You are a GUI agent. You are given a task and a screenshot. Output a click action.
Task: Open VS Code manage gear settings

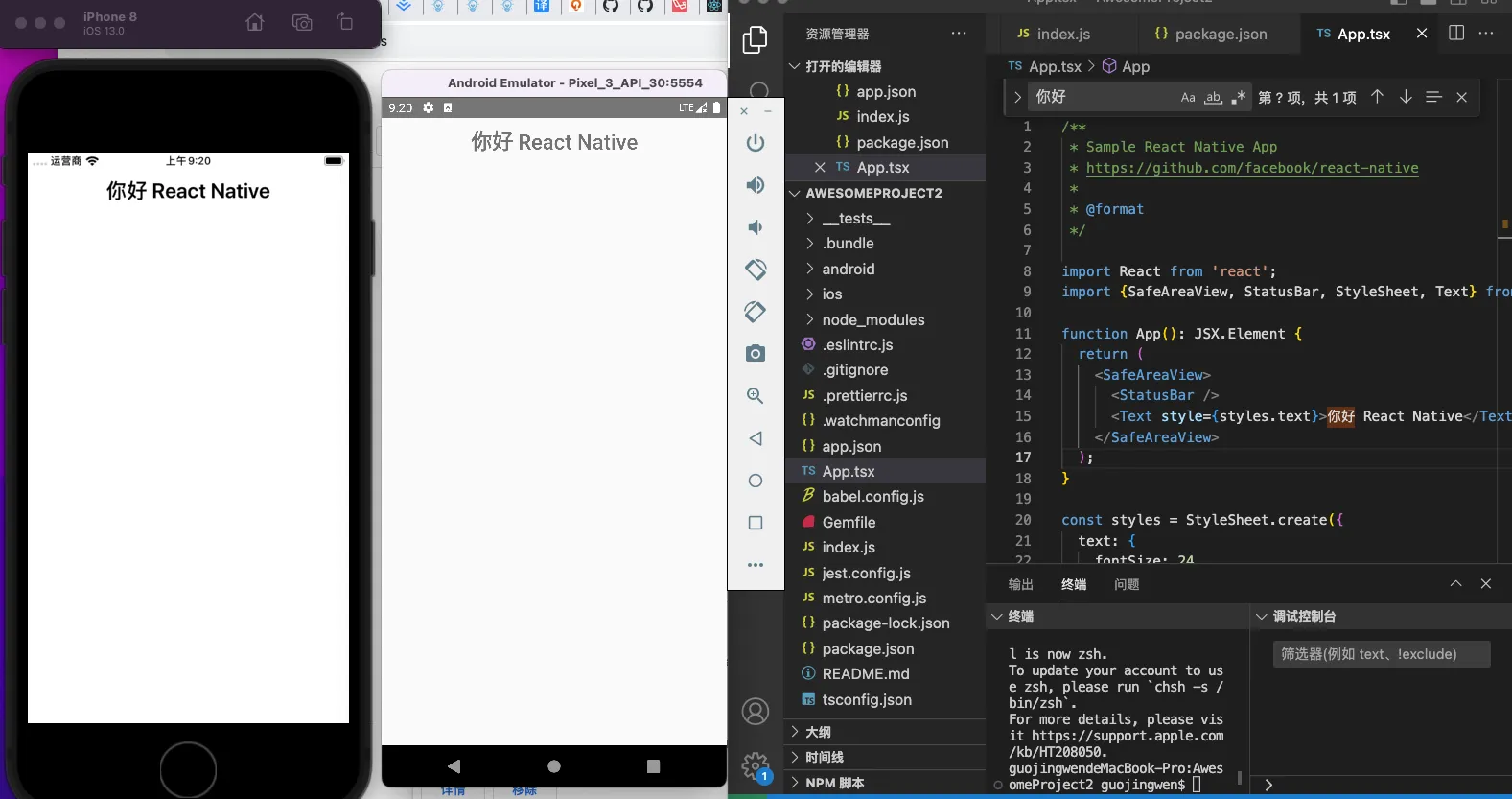[x=756, y=765]
